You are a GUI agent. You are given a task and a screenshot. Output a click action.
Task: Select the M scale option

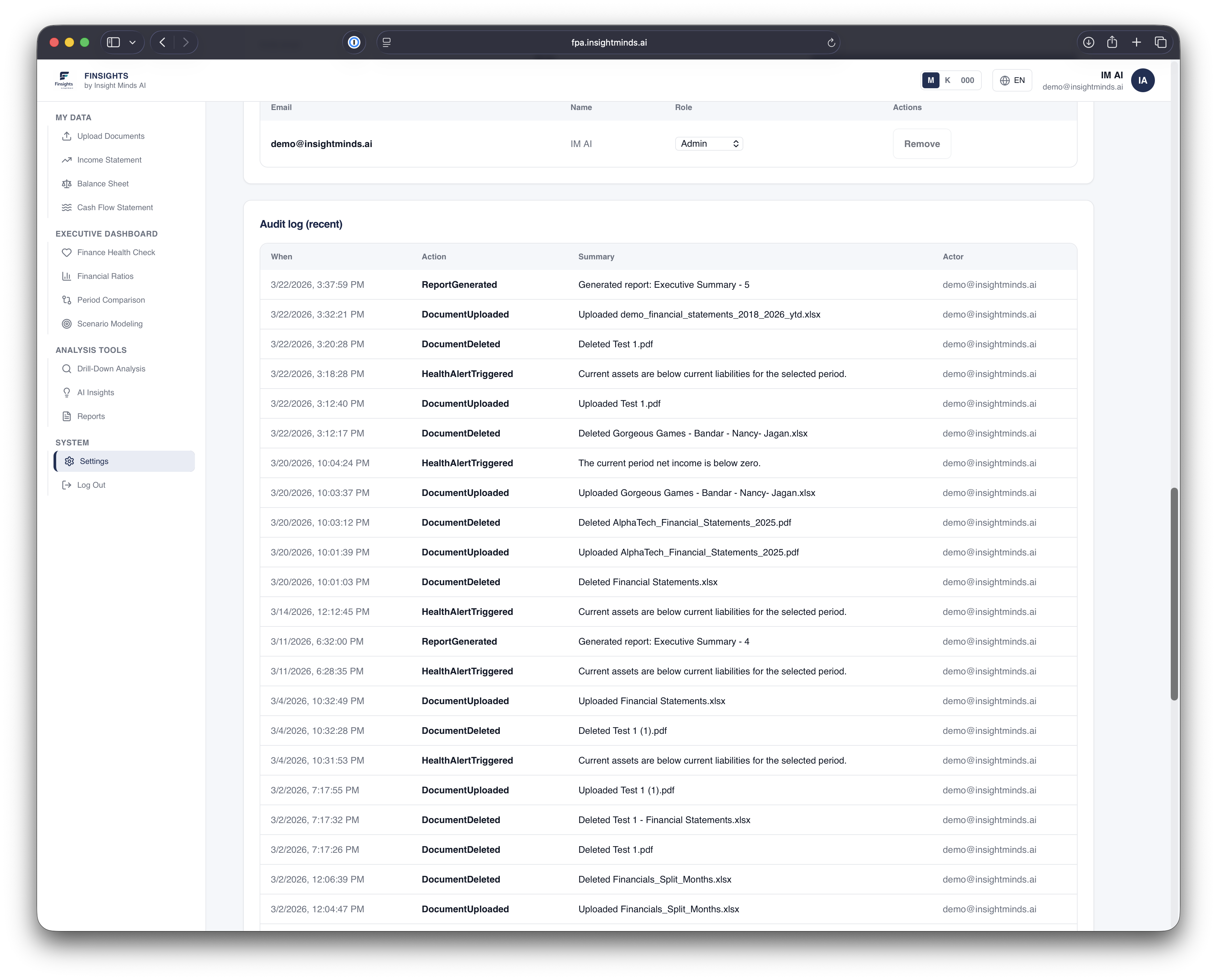pyautogui.click(x=931, y=80)
